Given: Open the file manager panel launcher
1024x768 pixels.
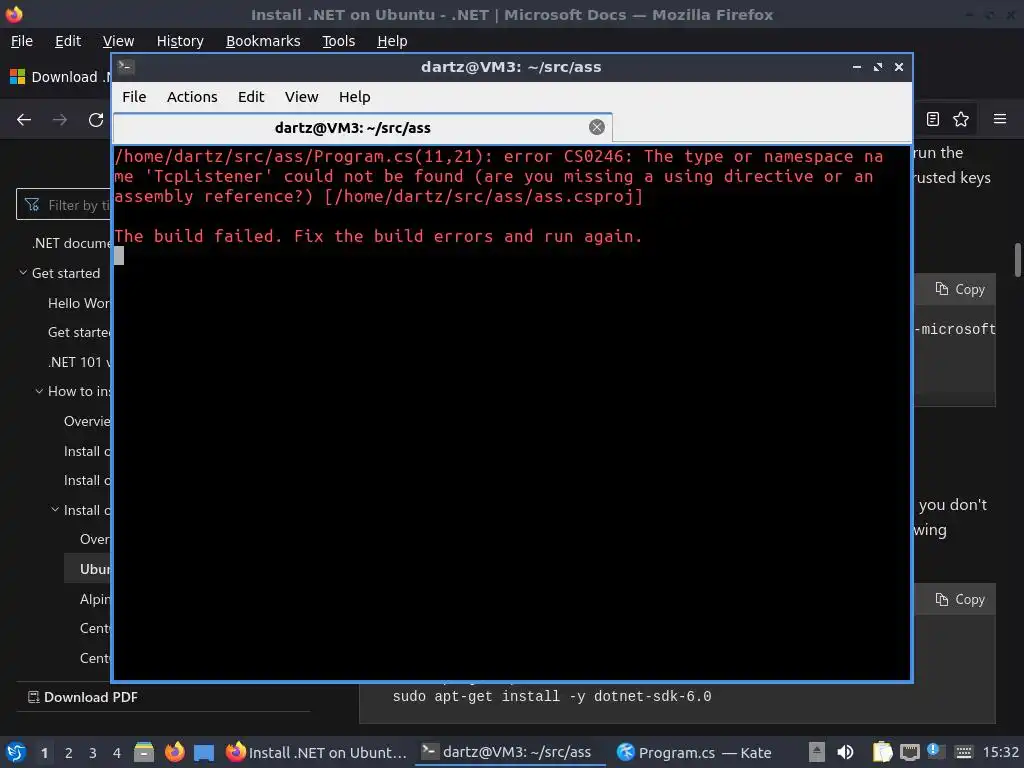Looking at the screenshot, I should pos(144,752).
